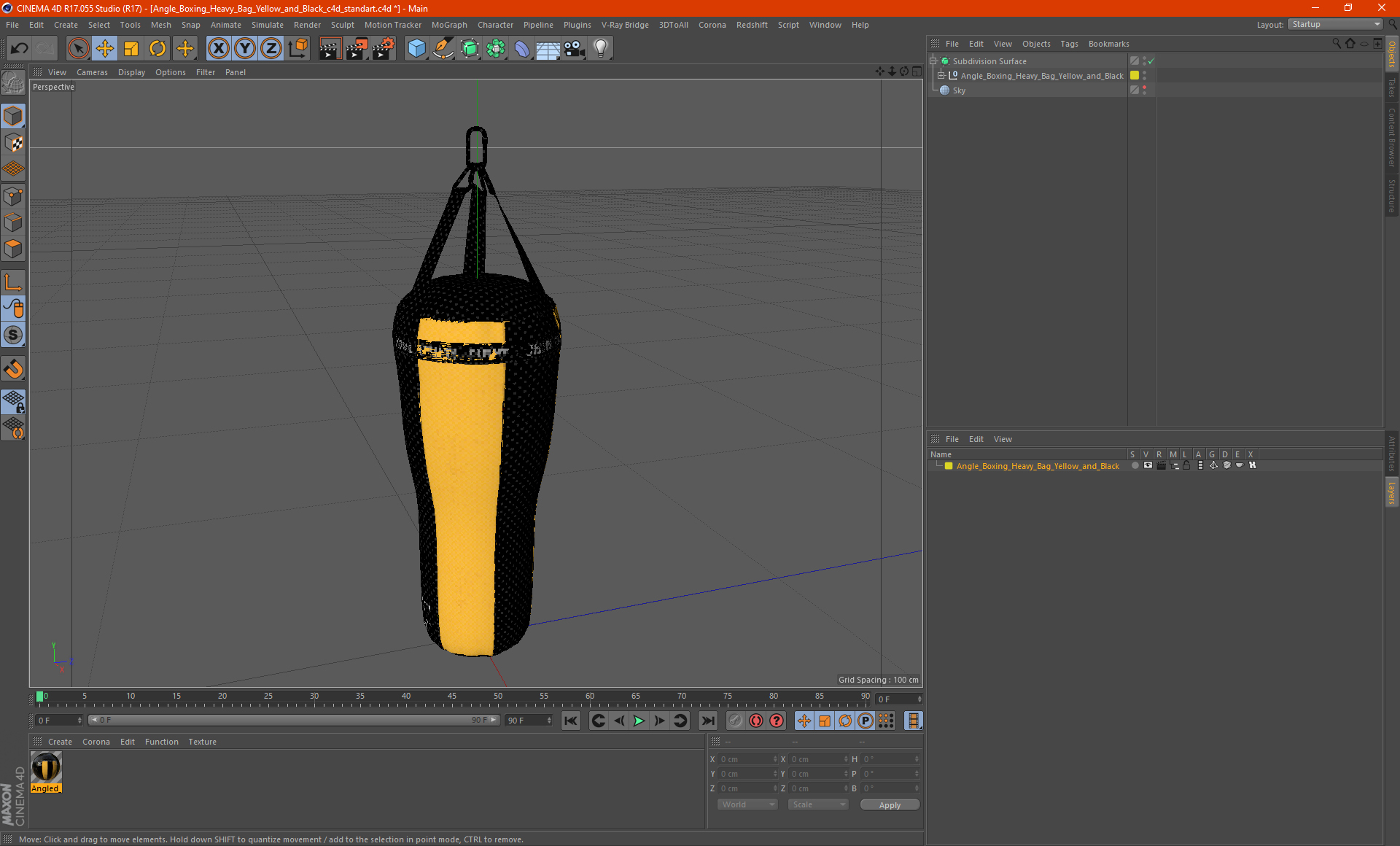Open the Scale mode dropdown
This screenshot has height=846, width=1400.
click(818, 804)
